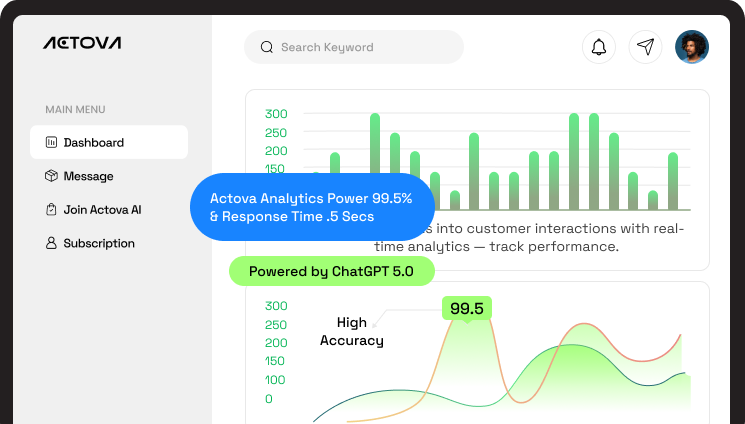
Task: Click the Join Actova AI clipboard icon
Action: coord(51,210)
